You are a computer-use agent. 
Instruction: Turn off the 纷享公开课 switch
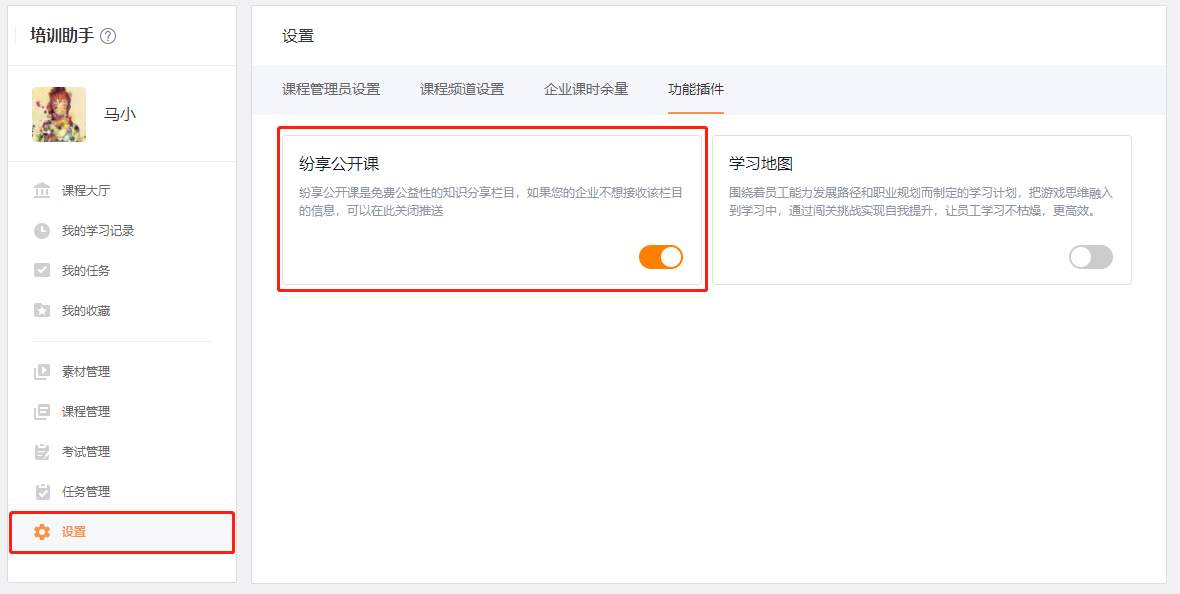tap(661, 257)
